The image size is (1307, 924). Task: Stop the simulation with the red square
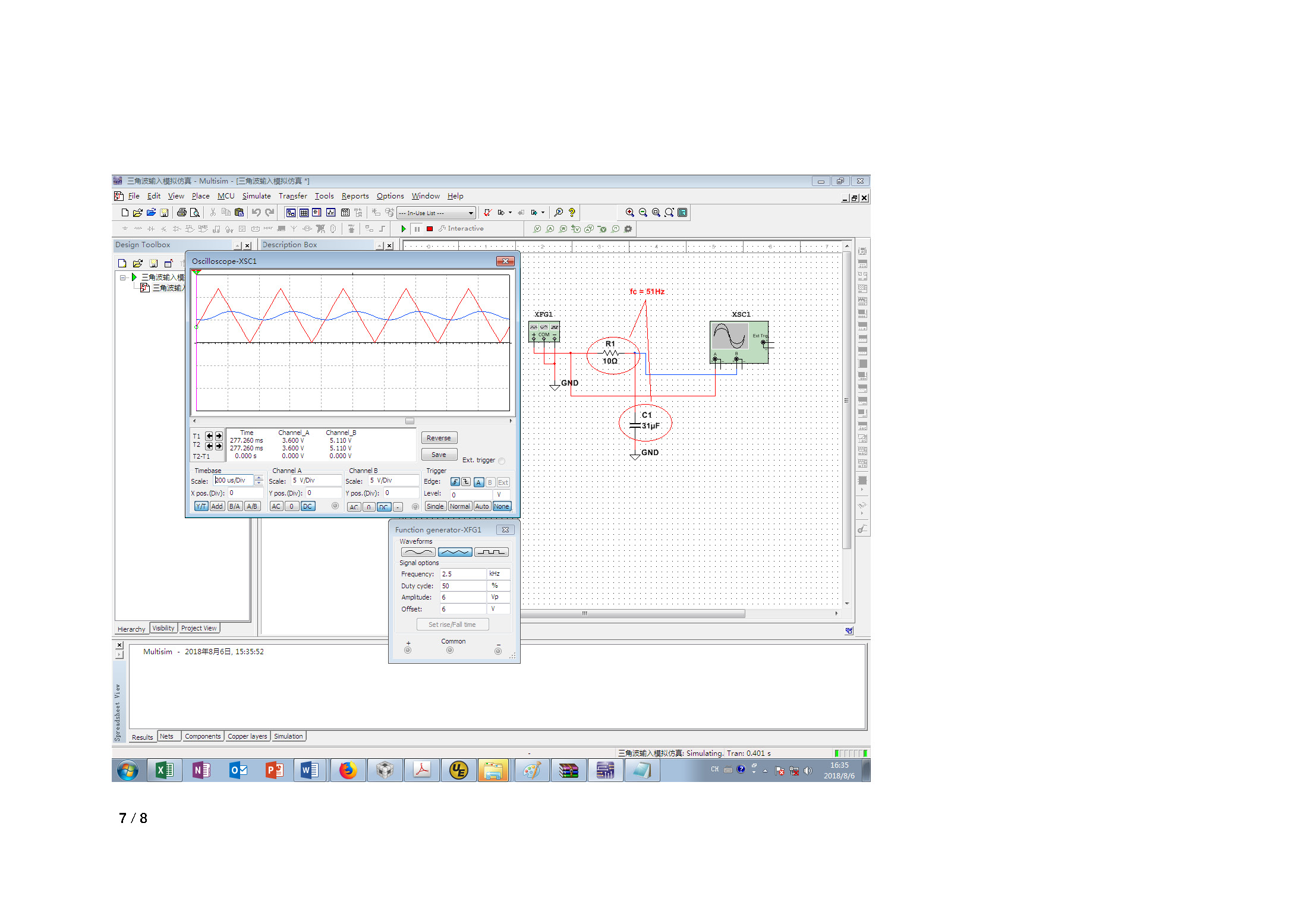pyautogui.click(x=430, y=229)
